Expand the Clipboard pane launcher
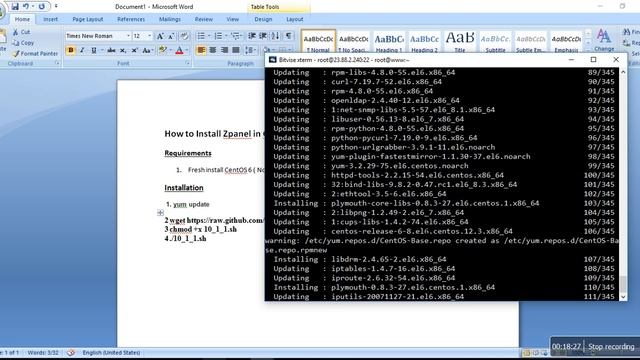Screen dimensions: 640x360 click(57, 63)
